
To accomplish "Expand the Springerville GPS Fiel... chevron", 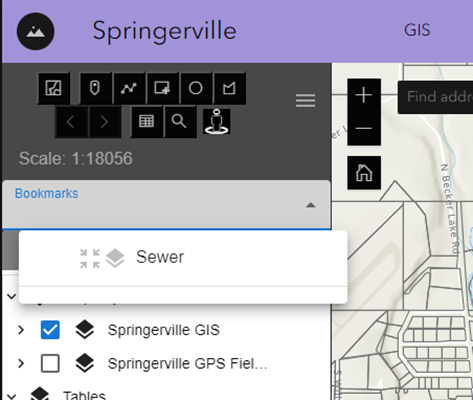I will (x=21, y=363).
